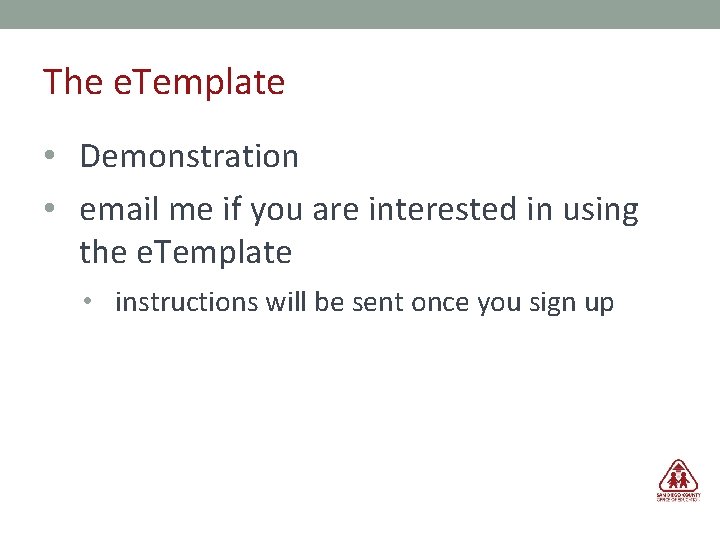This screenshot has height=540, width=720.
Task: Click the words sign up
Action: coord(571,304)
